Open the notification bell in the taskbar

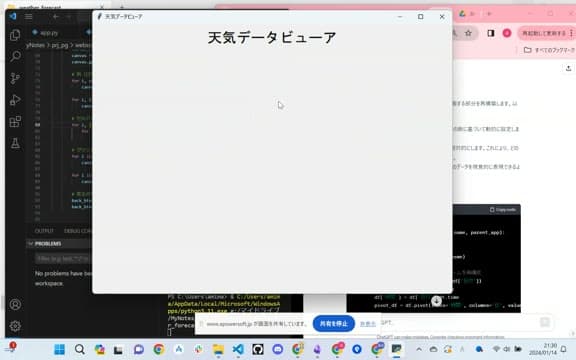click(x=564, y=349)
